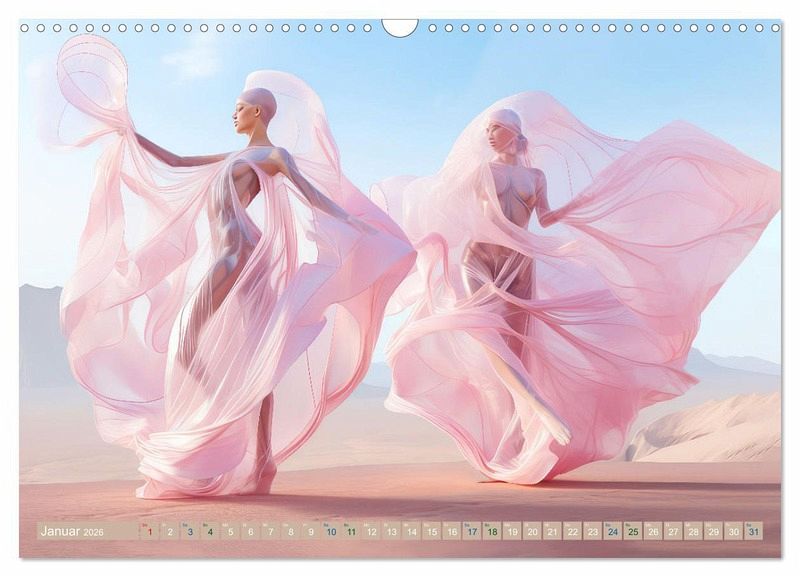Select day 1 in the calendar strip

point(150,531)
